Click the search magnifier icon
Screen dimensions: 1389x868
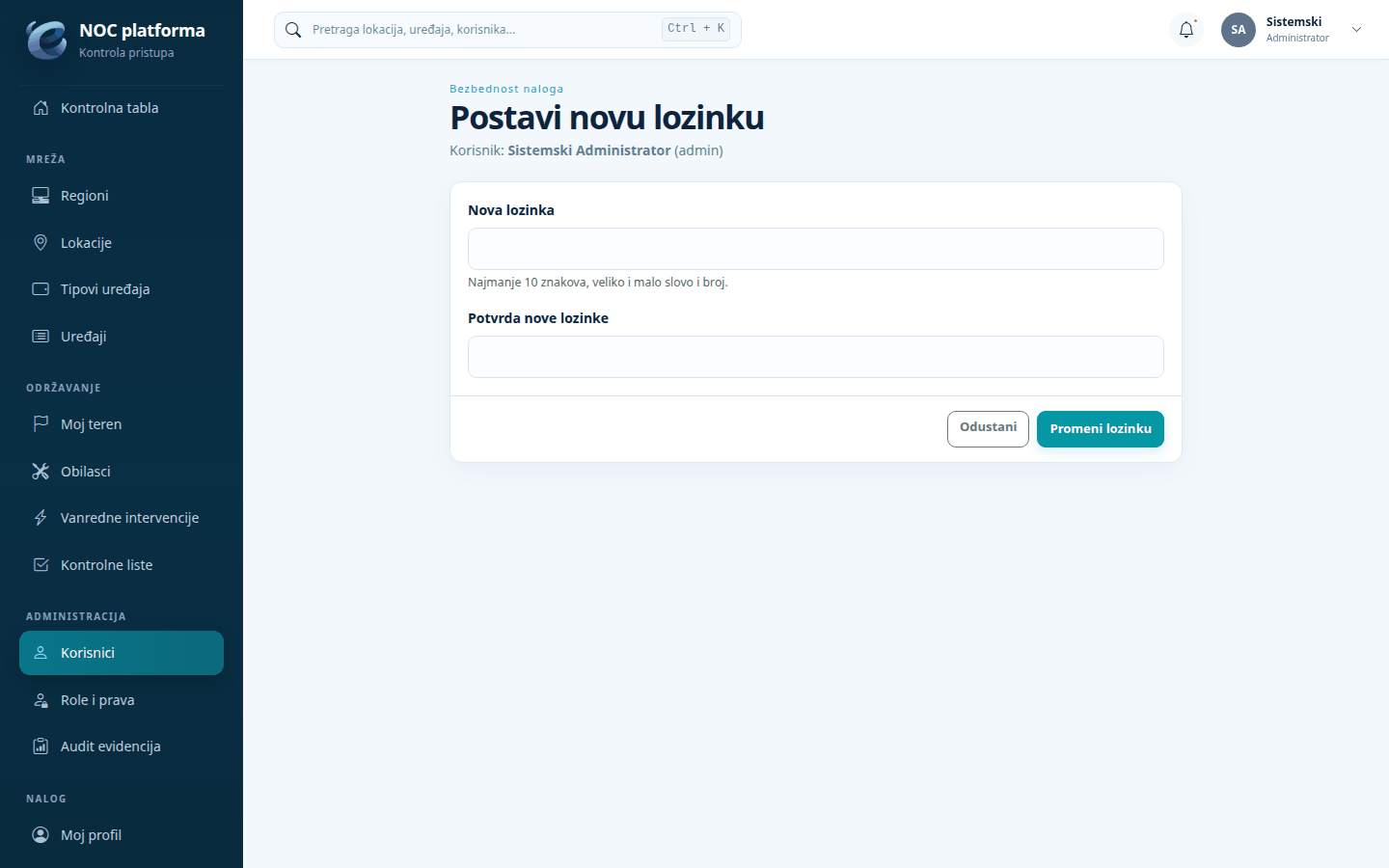[293, 30]
